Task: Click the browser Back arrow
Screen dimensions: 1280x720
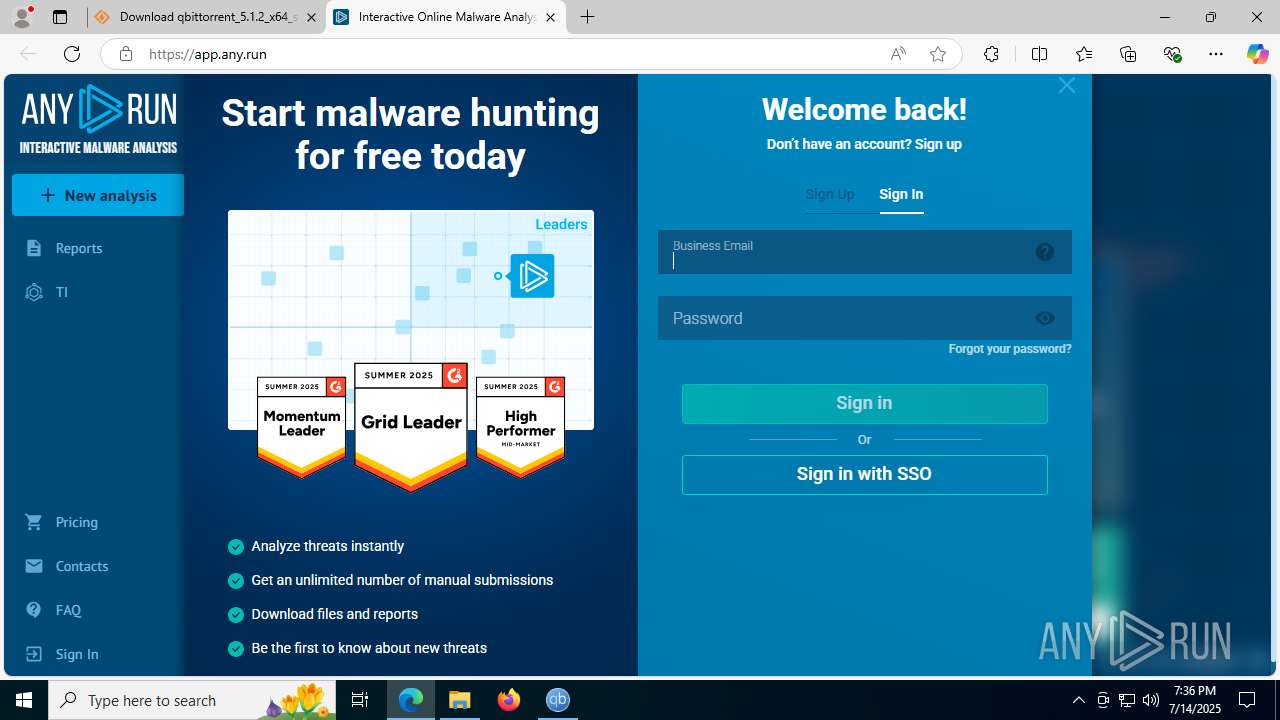Action: [x=28, y=54]
